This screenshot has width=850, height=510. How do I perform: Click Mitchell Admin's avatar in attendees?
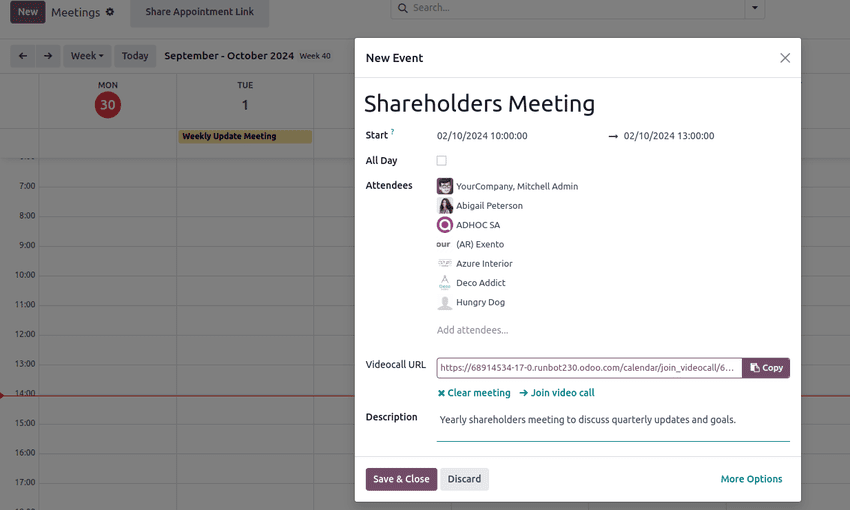coord(445,186)
